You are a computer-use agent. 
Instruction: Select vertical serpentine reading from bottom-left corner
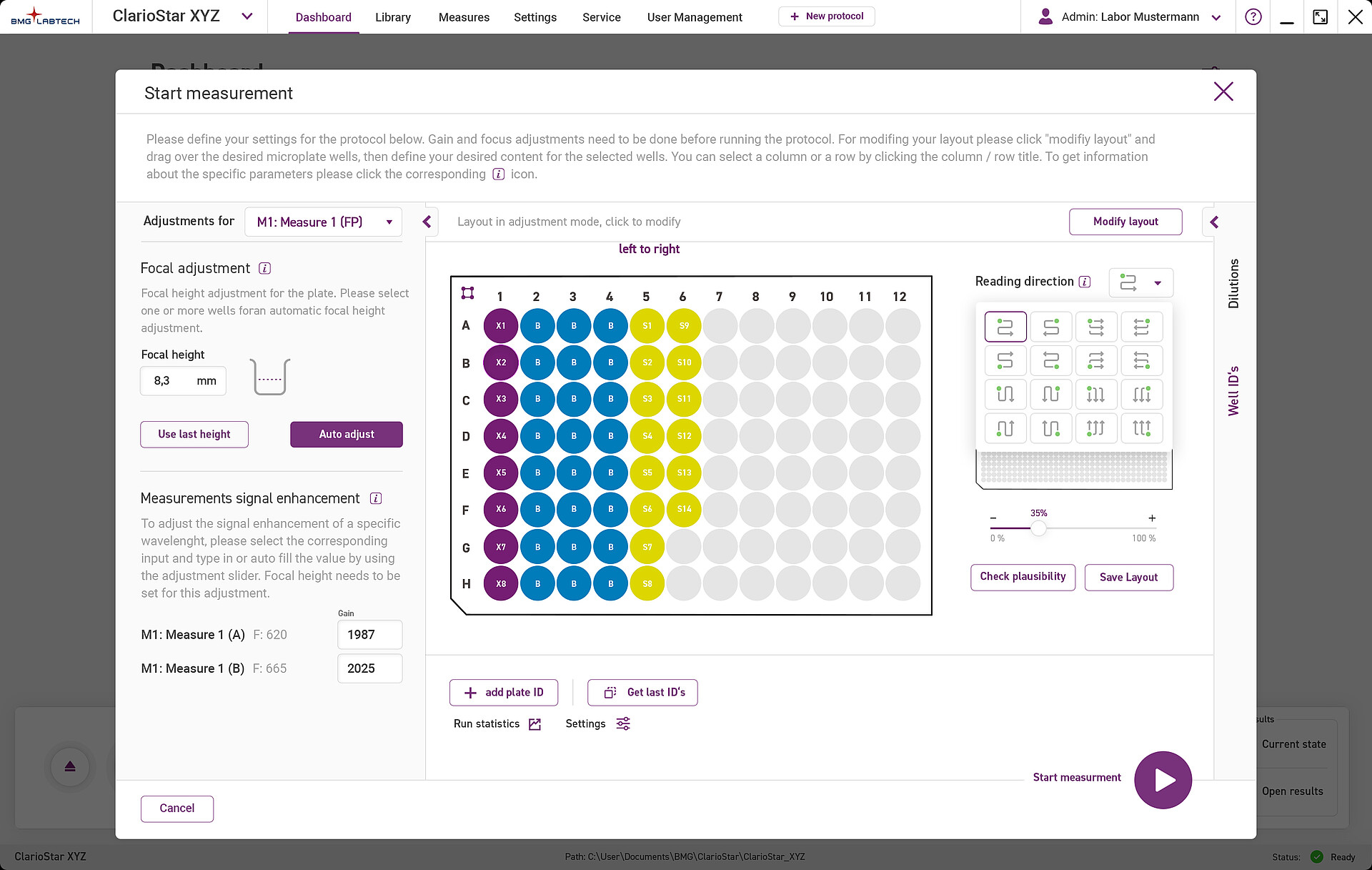tap(1005, 428)
